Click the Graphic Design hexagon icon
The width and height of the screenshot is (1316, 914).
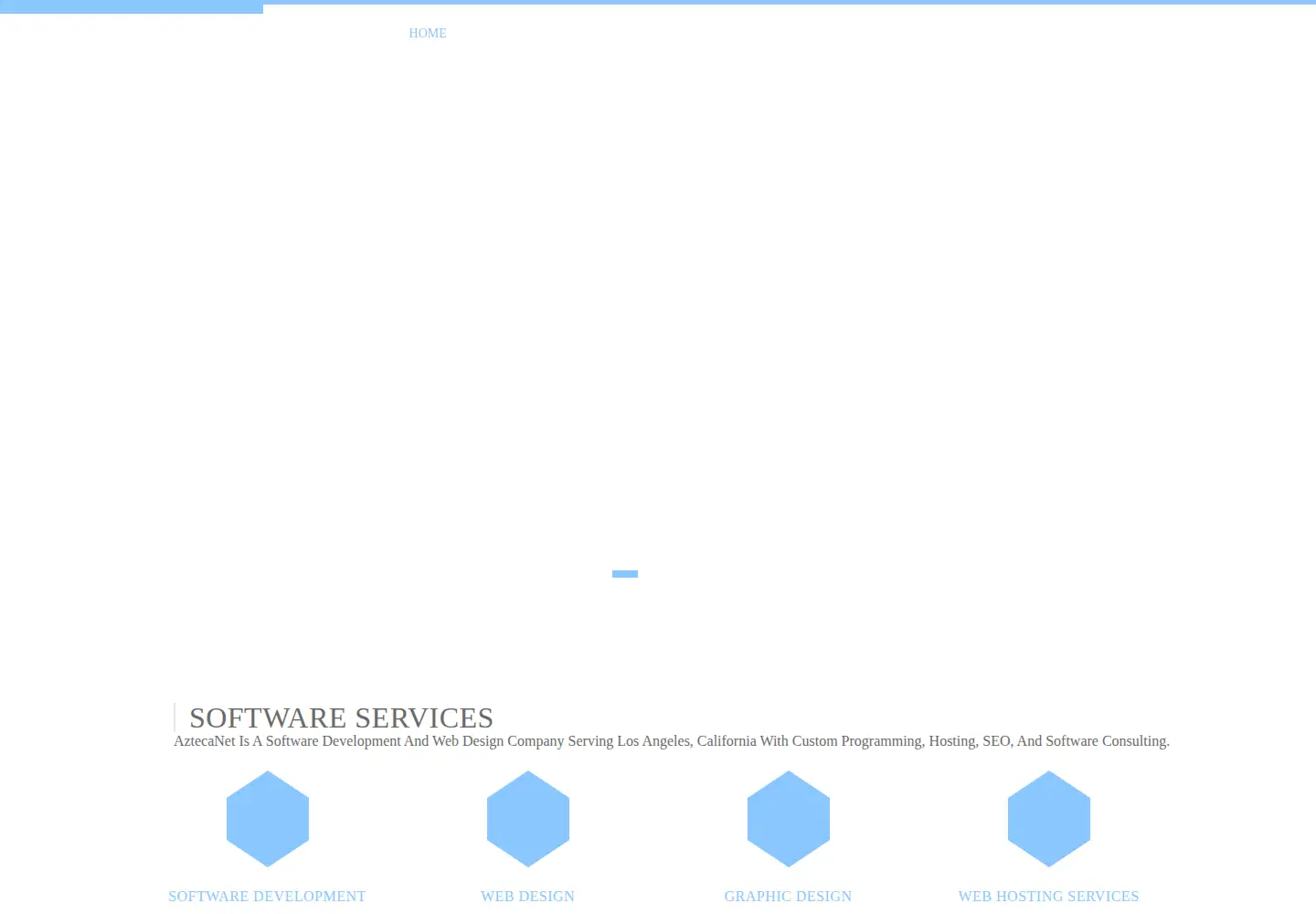point(789,819)
